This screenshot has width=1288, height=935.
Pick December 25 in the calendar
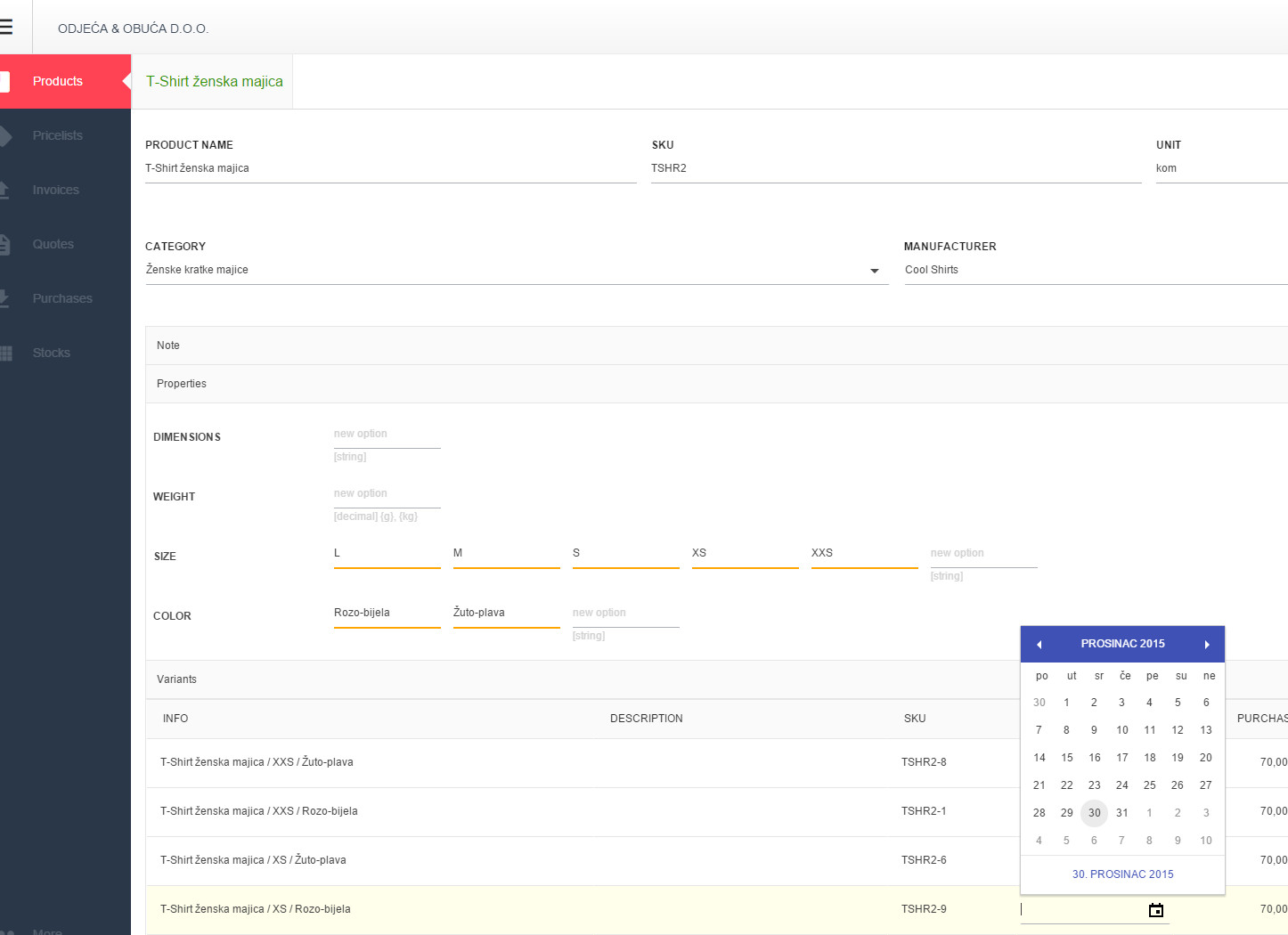tap(1150, 785)
